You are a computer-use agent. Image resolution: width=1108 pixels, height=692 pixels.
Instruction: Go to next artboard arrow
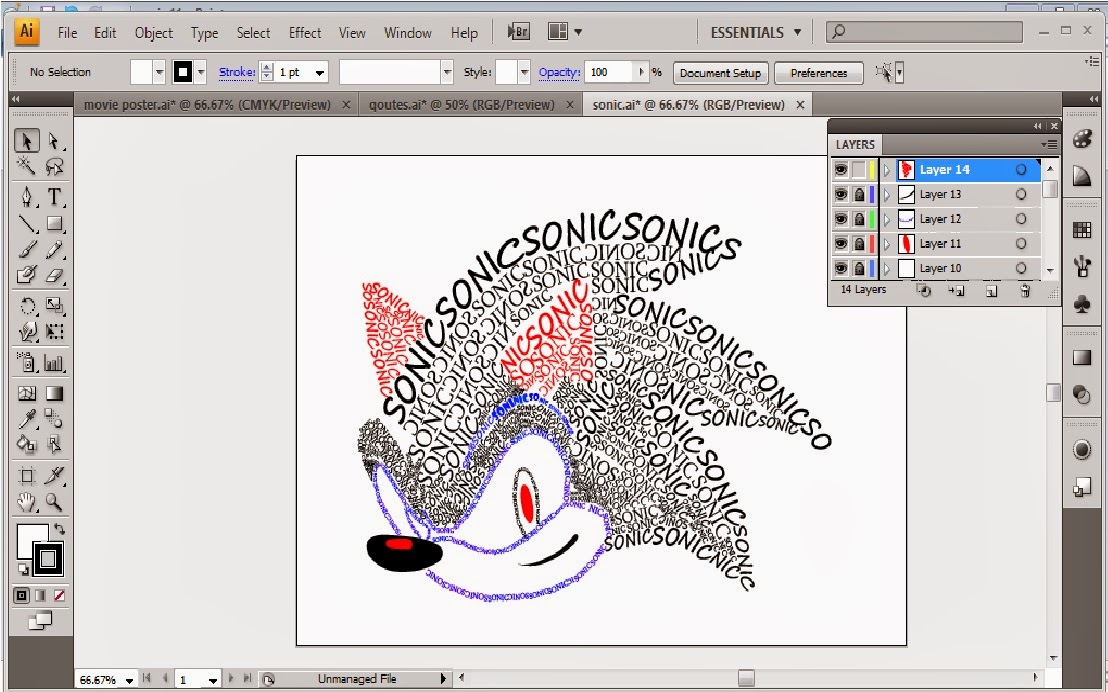[x=231, y=679]
